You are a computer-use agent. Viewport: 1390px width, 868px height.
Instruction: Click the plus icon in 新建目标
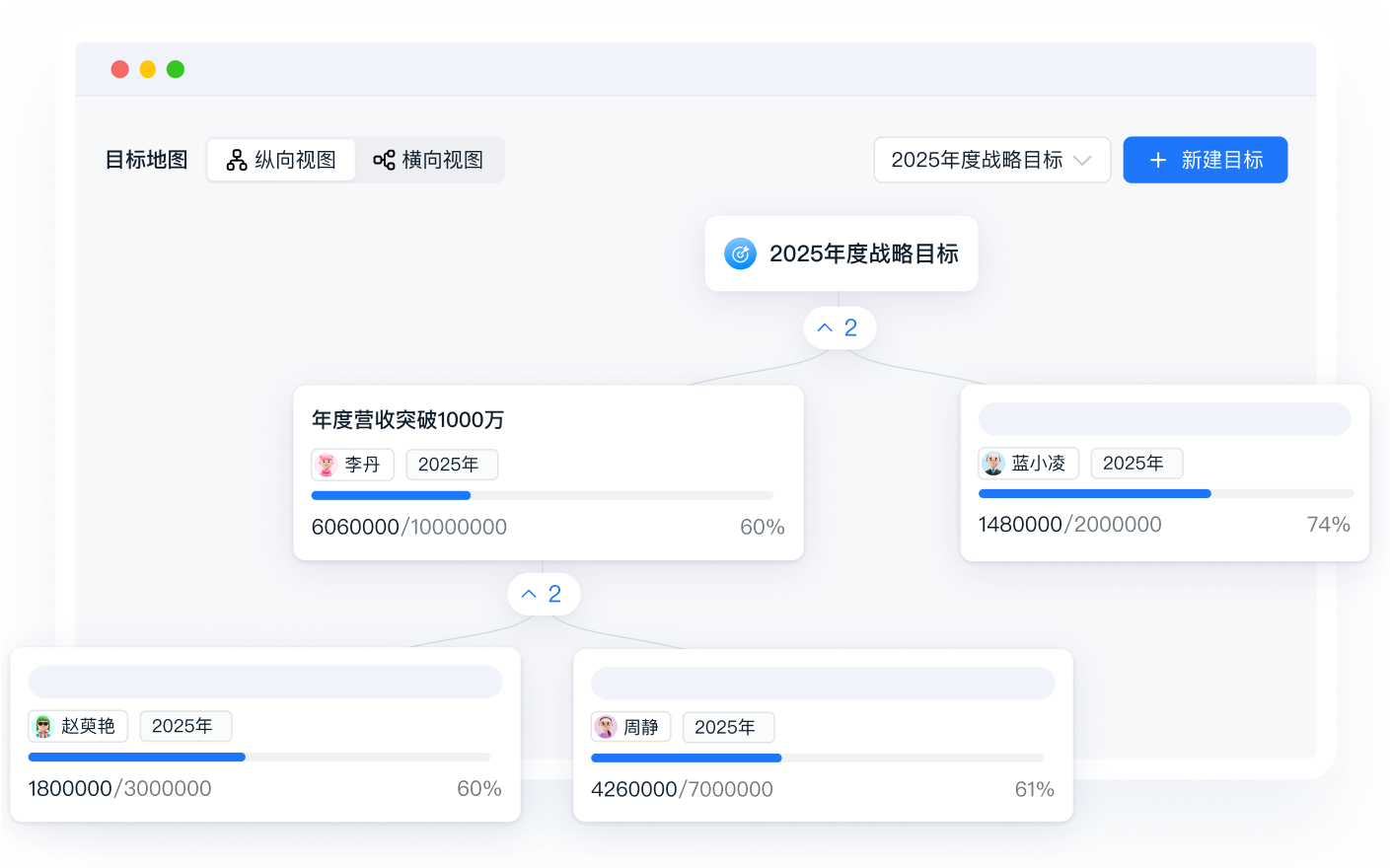point(1158,160)
